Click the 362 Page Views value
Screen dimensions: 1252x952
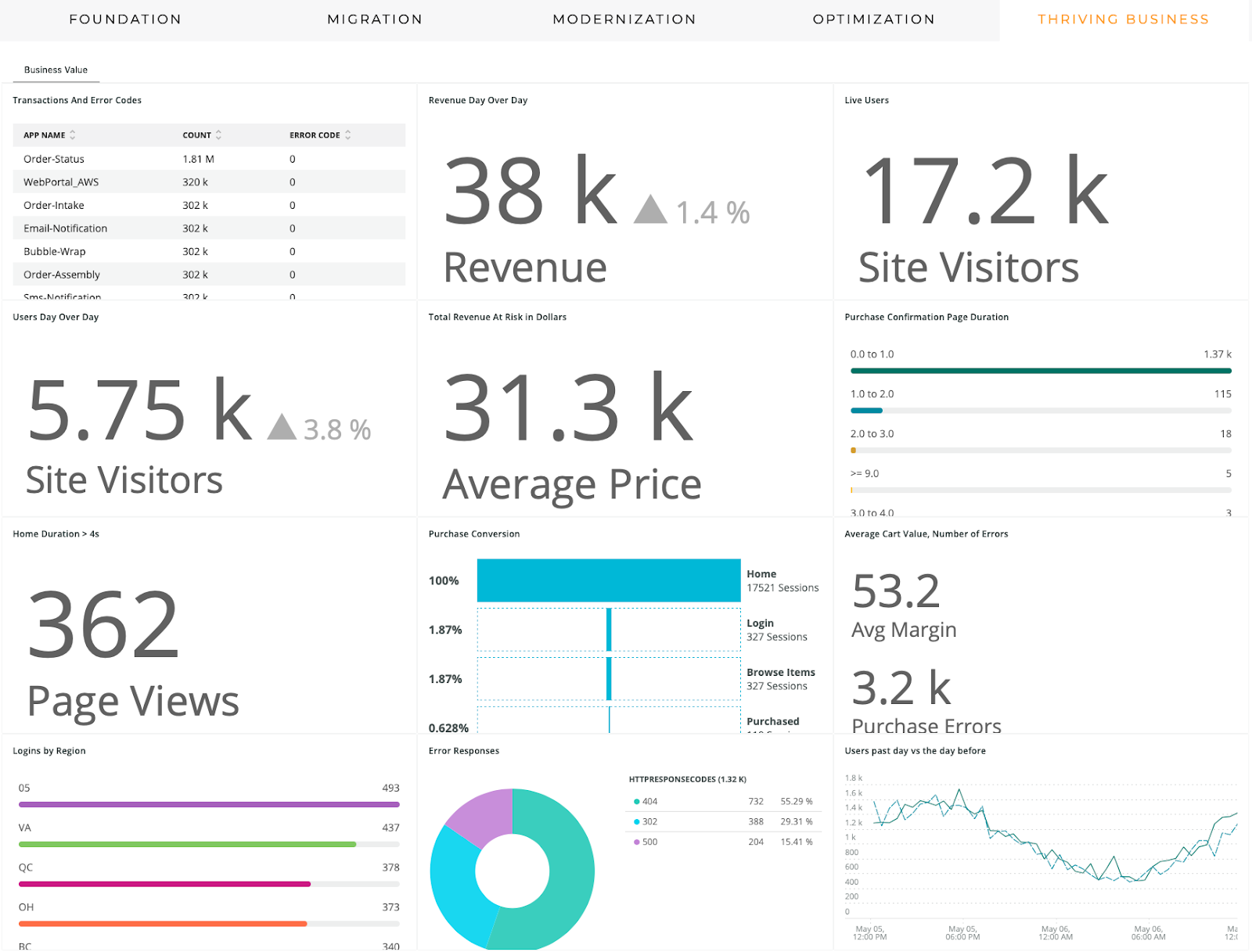(x=103, y=624)
